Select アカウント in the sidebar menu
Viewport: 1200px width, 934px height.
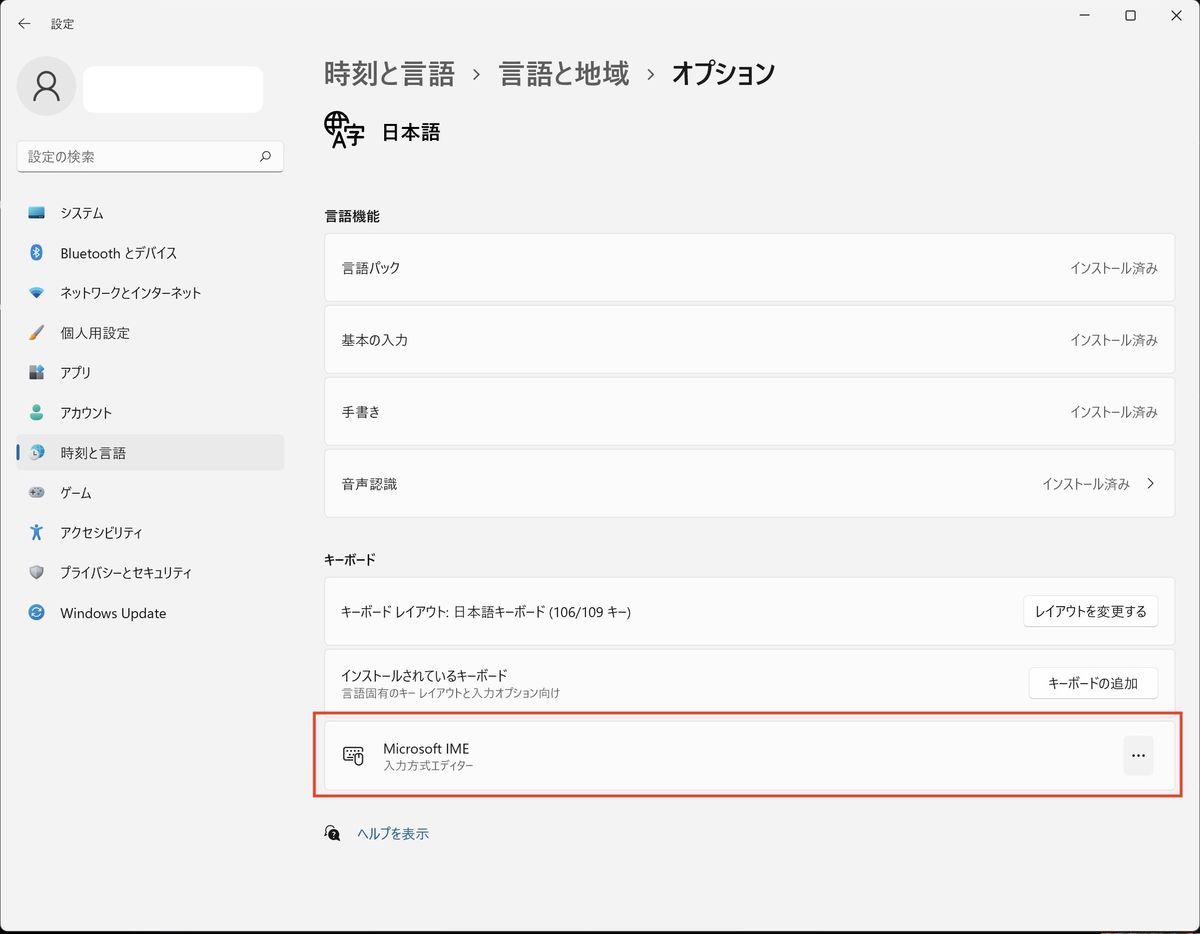point(85,412)
